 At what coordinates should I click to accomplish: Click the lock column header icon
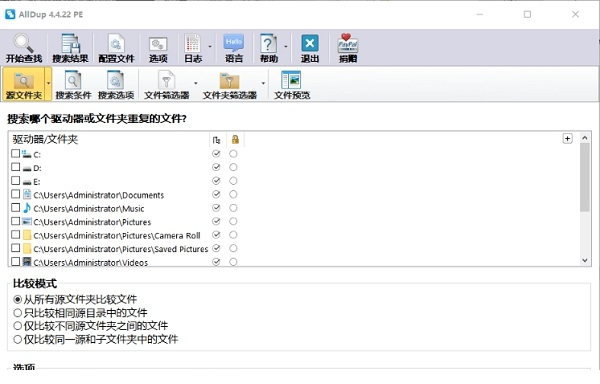coord(235,140)
